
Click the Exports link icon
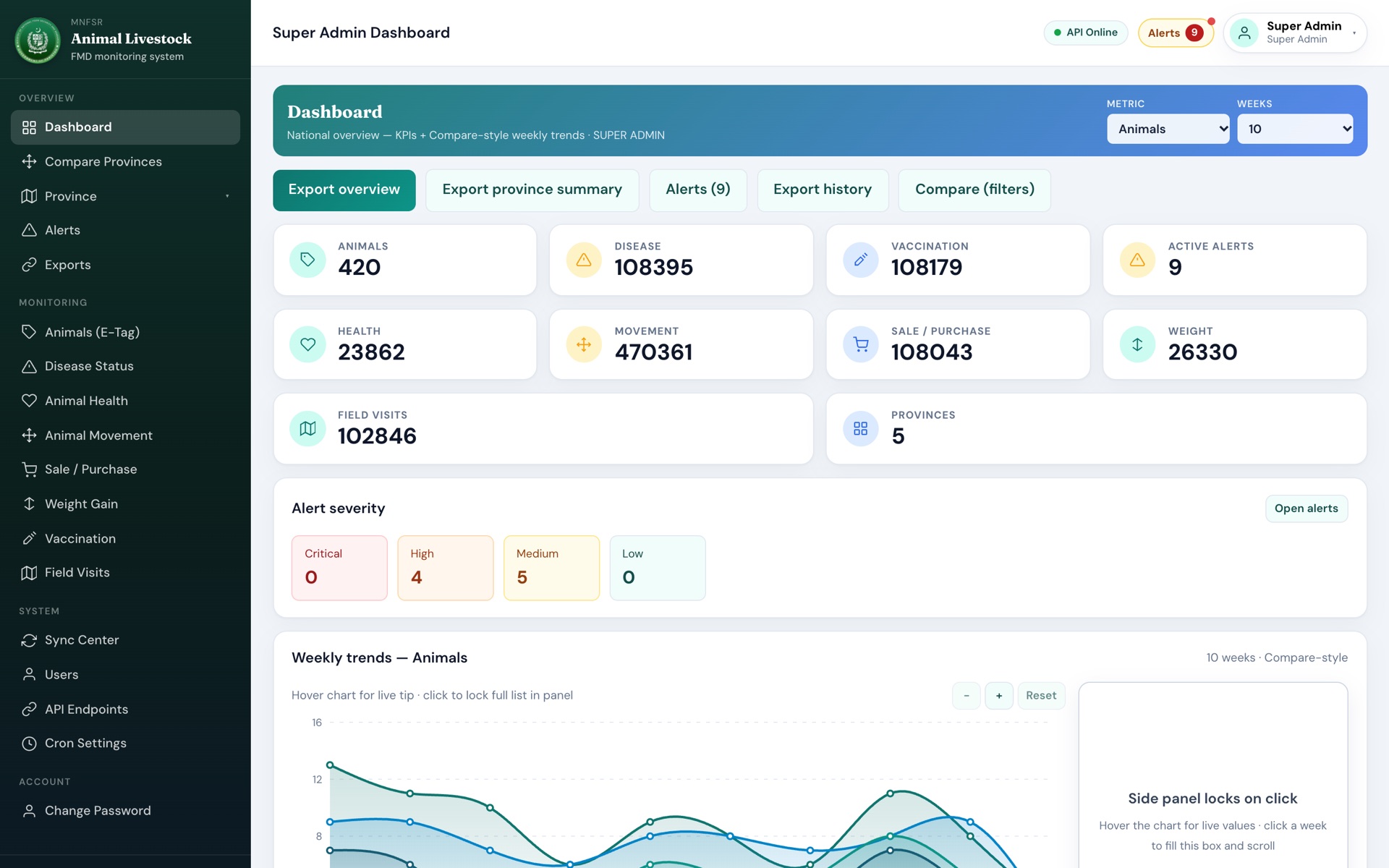pyautogui.click(x=29, y=265)
